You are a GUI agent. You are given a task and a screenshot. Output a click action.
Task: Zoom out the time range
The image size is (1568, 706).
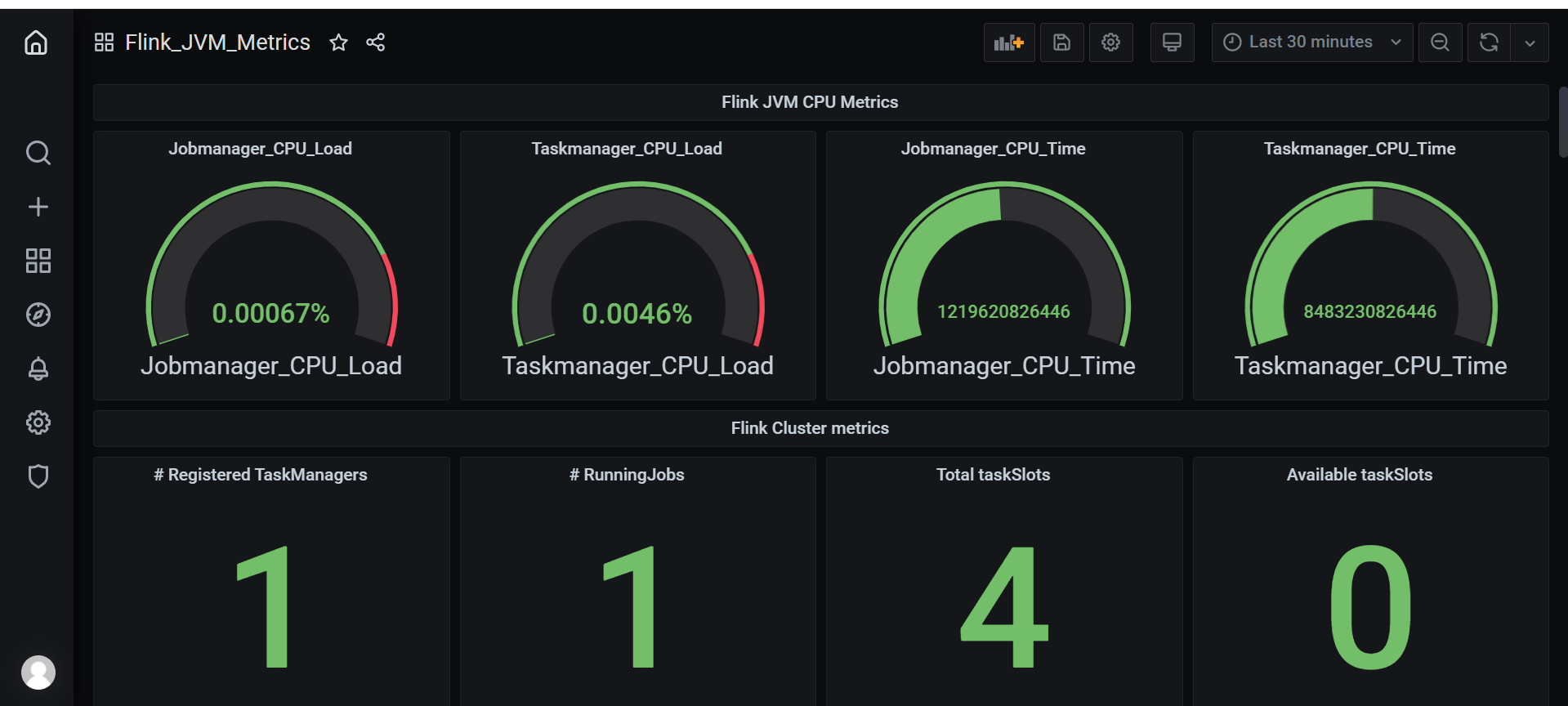1440,42
